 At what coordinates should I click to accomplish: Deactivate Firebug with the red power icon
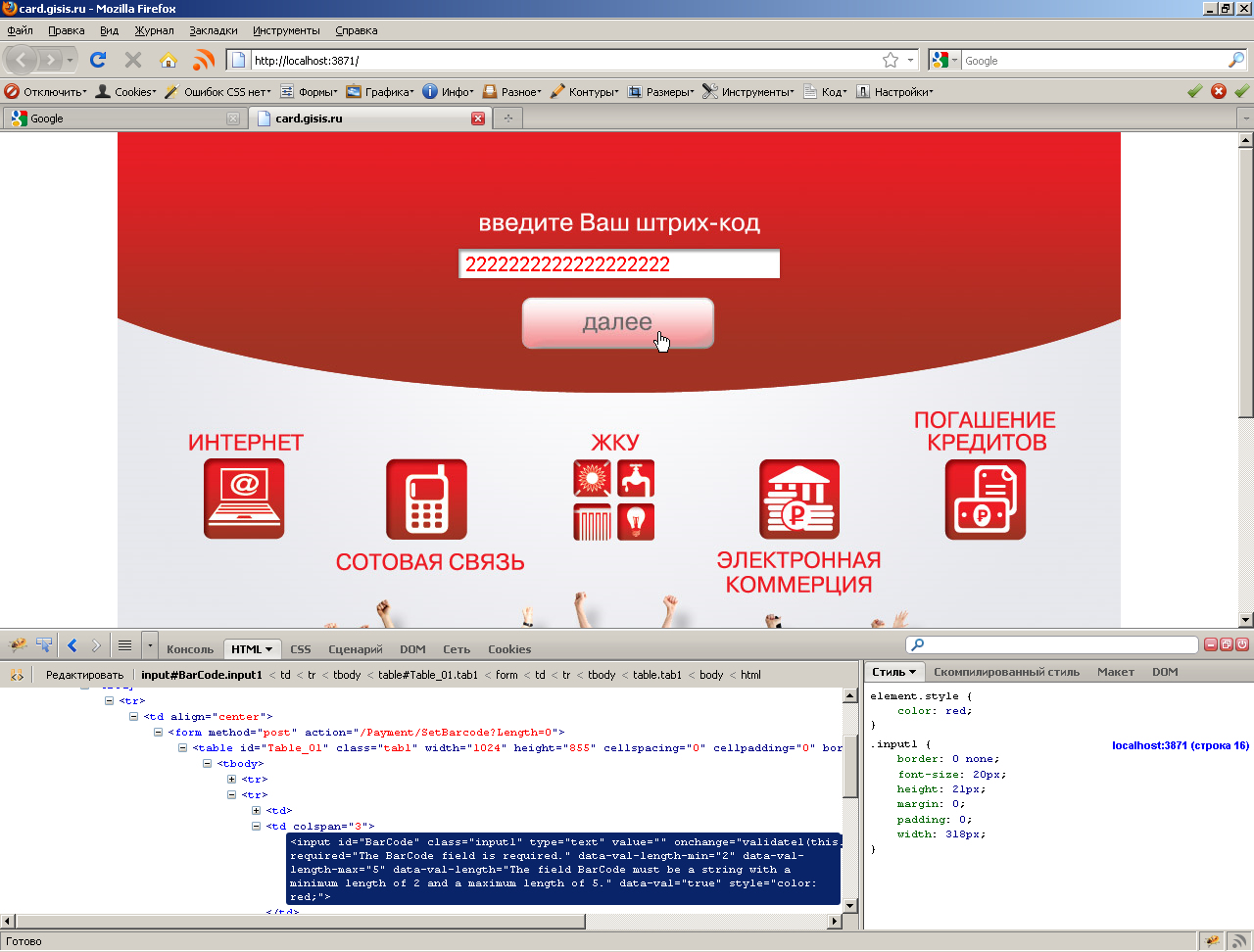pyautogui.click(x=1242, y=644)
